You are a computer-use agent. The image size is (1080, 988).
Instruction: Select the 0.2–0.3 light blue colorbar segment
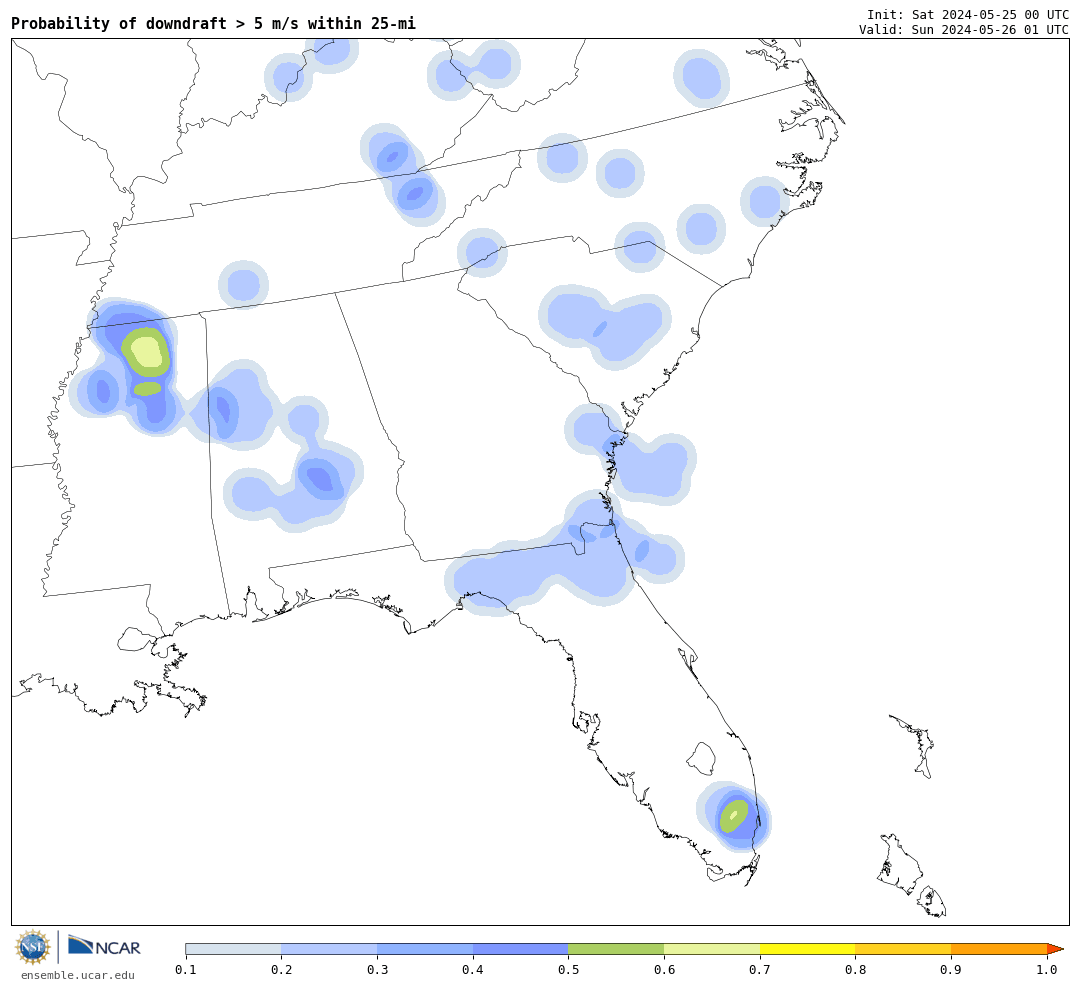point(329,949)
